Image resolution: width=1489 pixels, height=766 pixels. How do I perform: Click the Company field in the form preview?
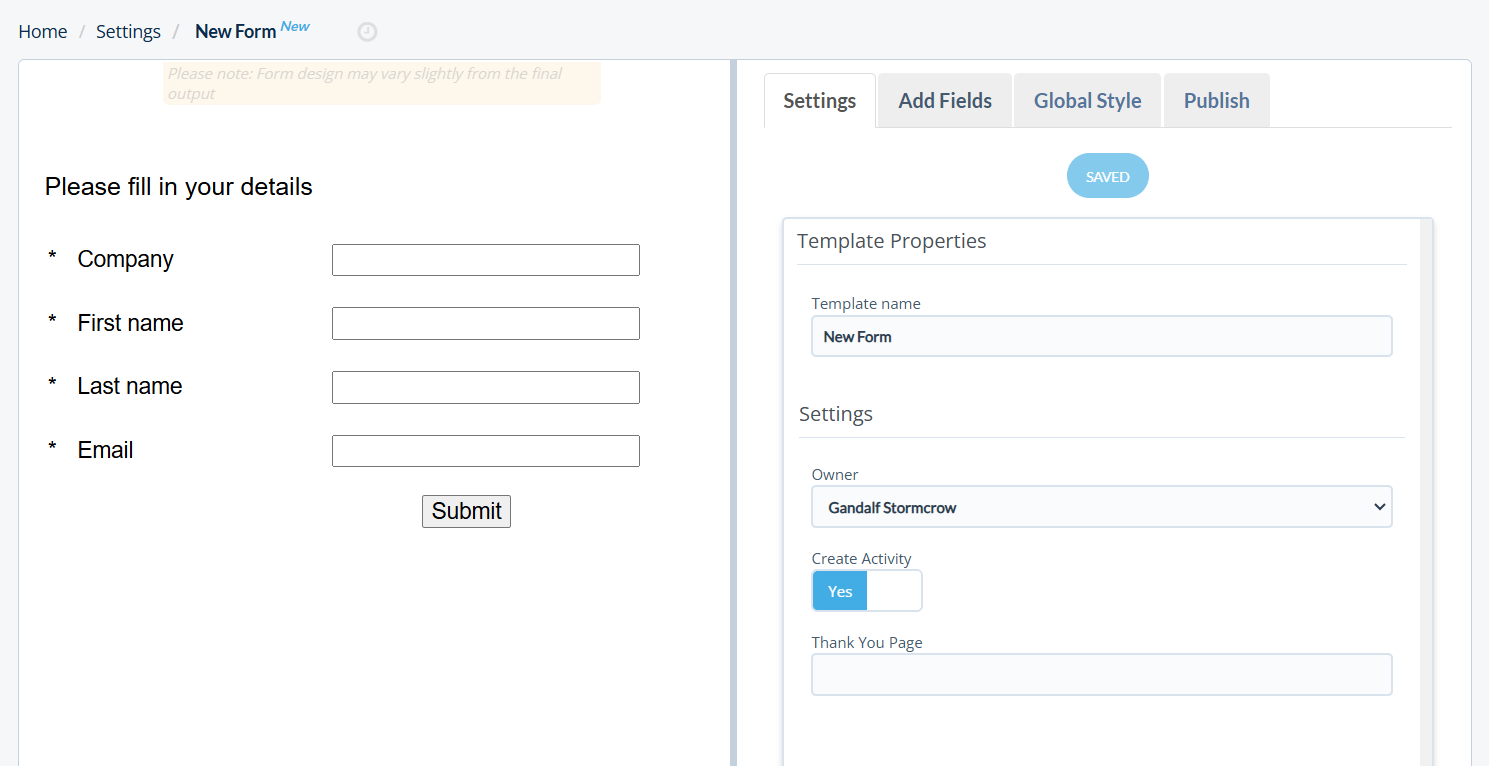pos(486,260)
